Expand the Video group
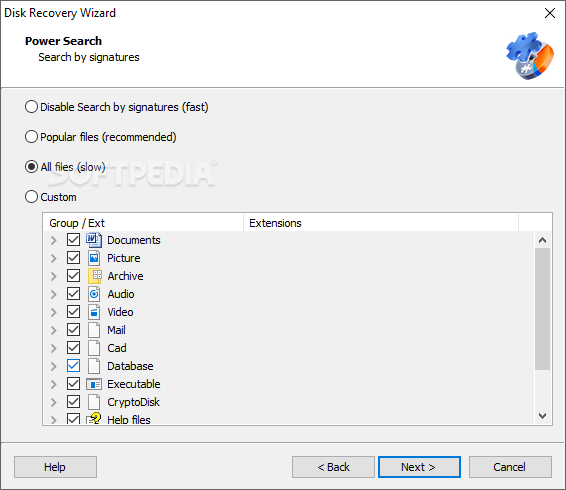 (54, 312)
